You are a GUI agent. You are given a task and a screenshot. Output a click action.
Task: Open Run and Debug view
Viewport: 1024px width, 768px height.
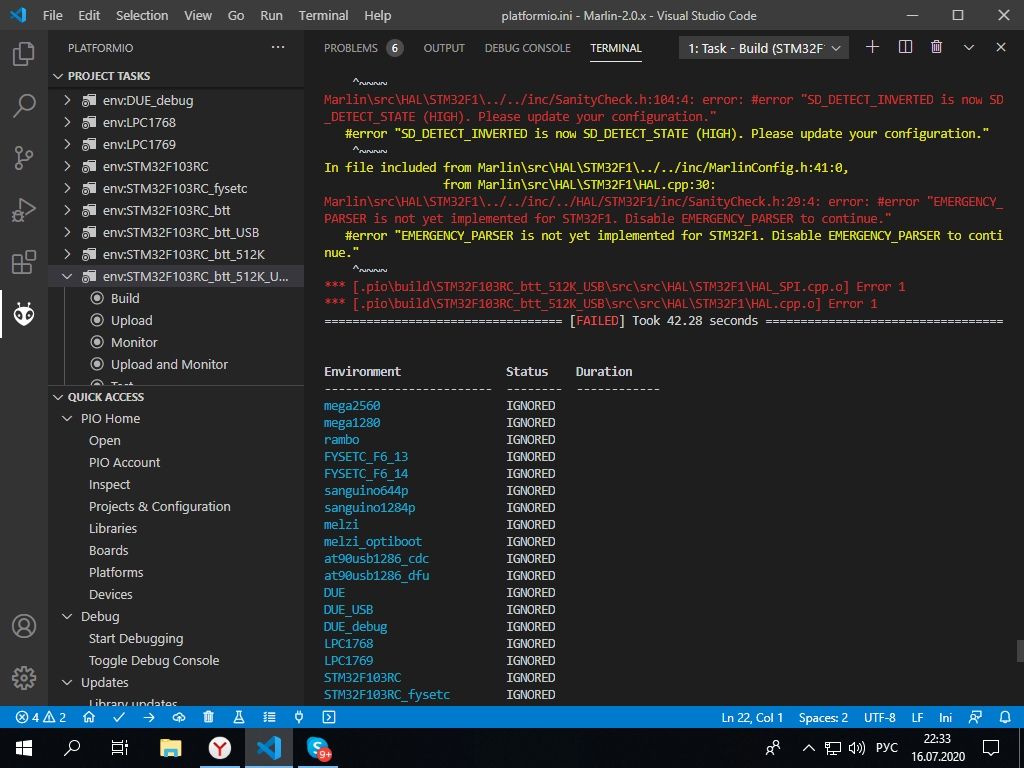pos(24,210)
